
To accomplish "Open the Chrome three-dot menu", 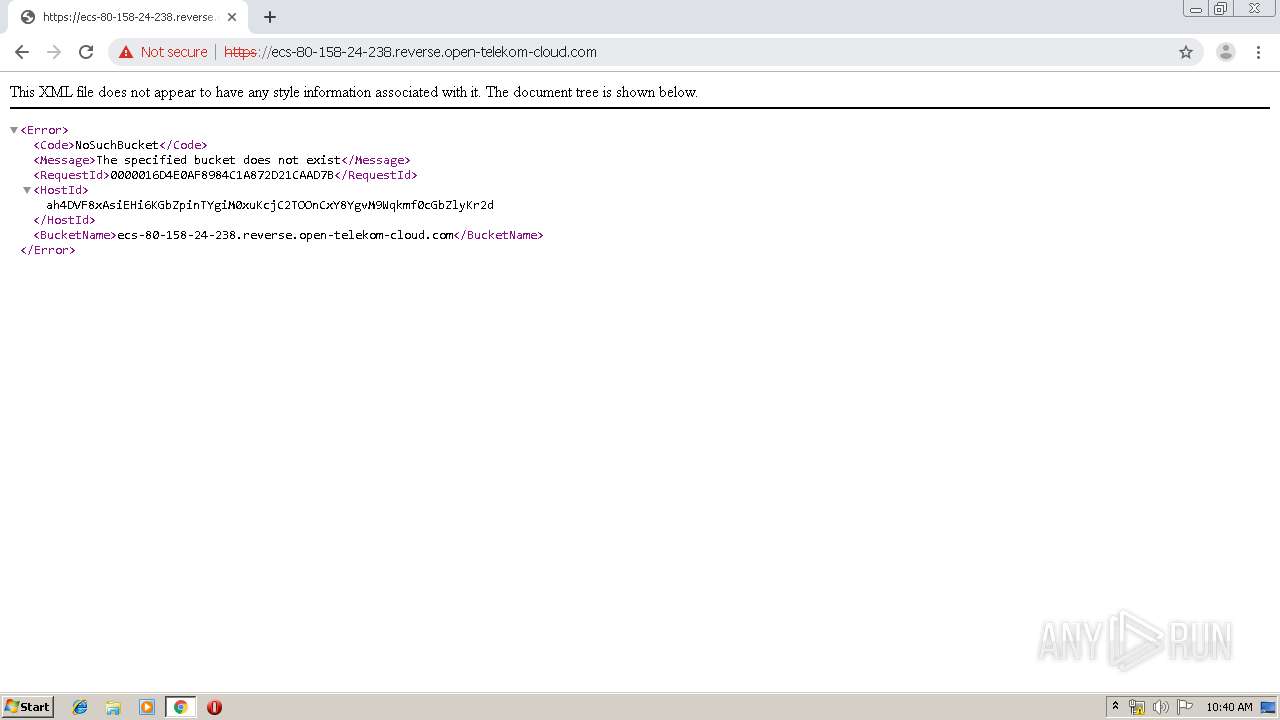I will (1259, 52).
